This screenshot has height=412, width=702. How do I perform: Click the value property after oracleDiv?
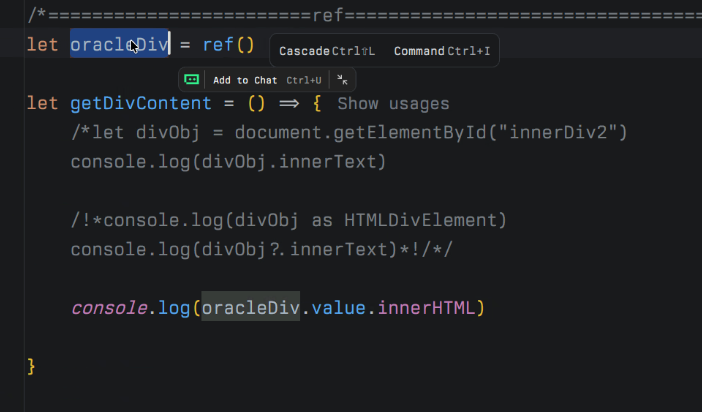point(338,308)
